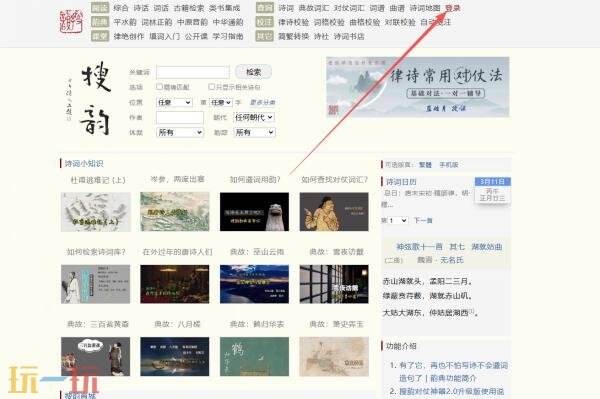Click the 下一首 next poem link

pyautogui.click(x=423, y=220)
